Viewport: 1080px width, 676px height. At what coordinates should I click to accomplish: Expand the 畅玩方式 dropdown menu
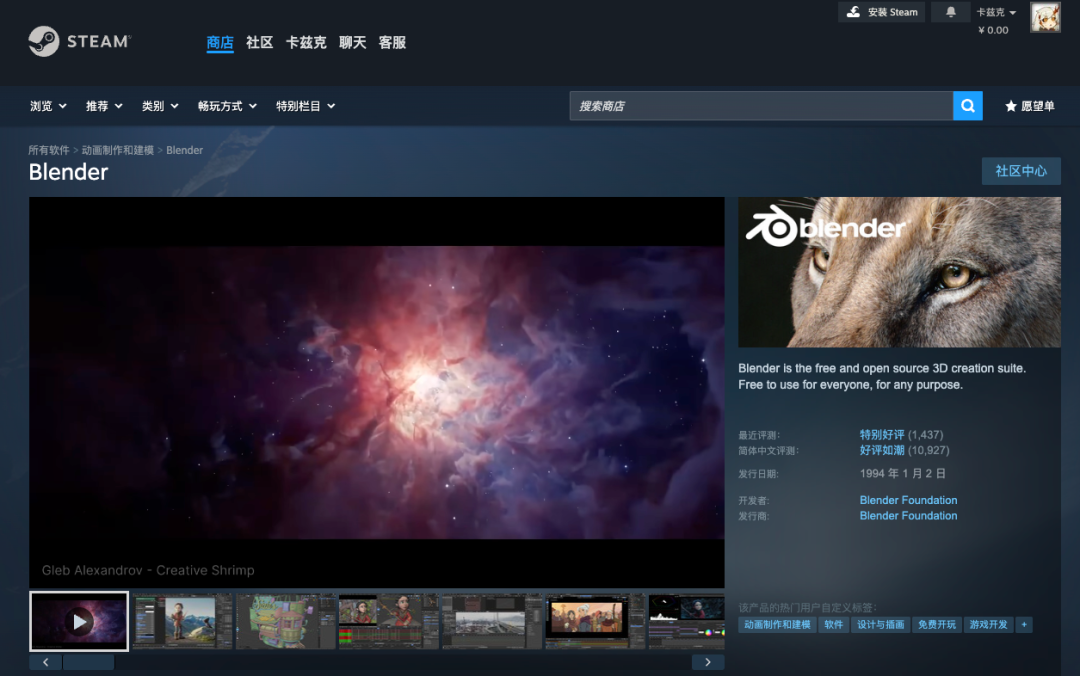point(227,106)
